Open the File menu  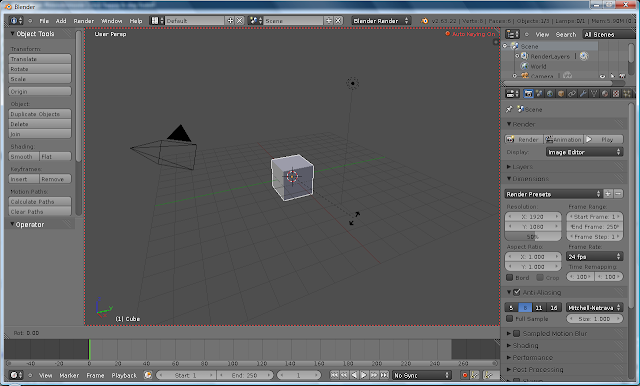[44, 21]
